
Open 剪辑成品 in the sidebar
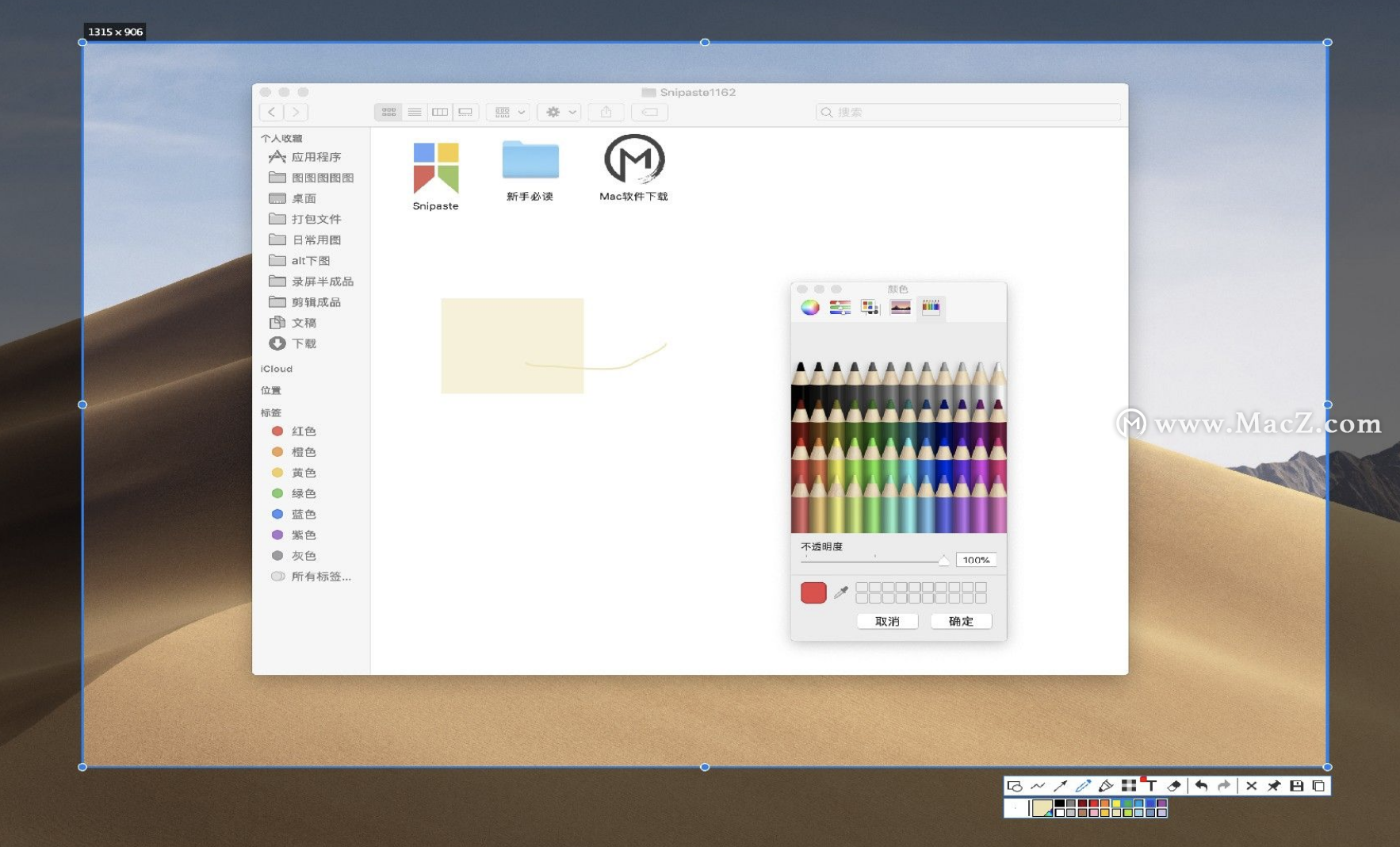click(305, 301)
